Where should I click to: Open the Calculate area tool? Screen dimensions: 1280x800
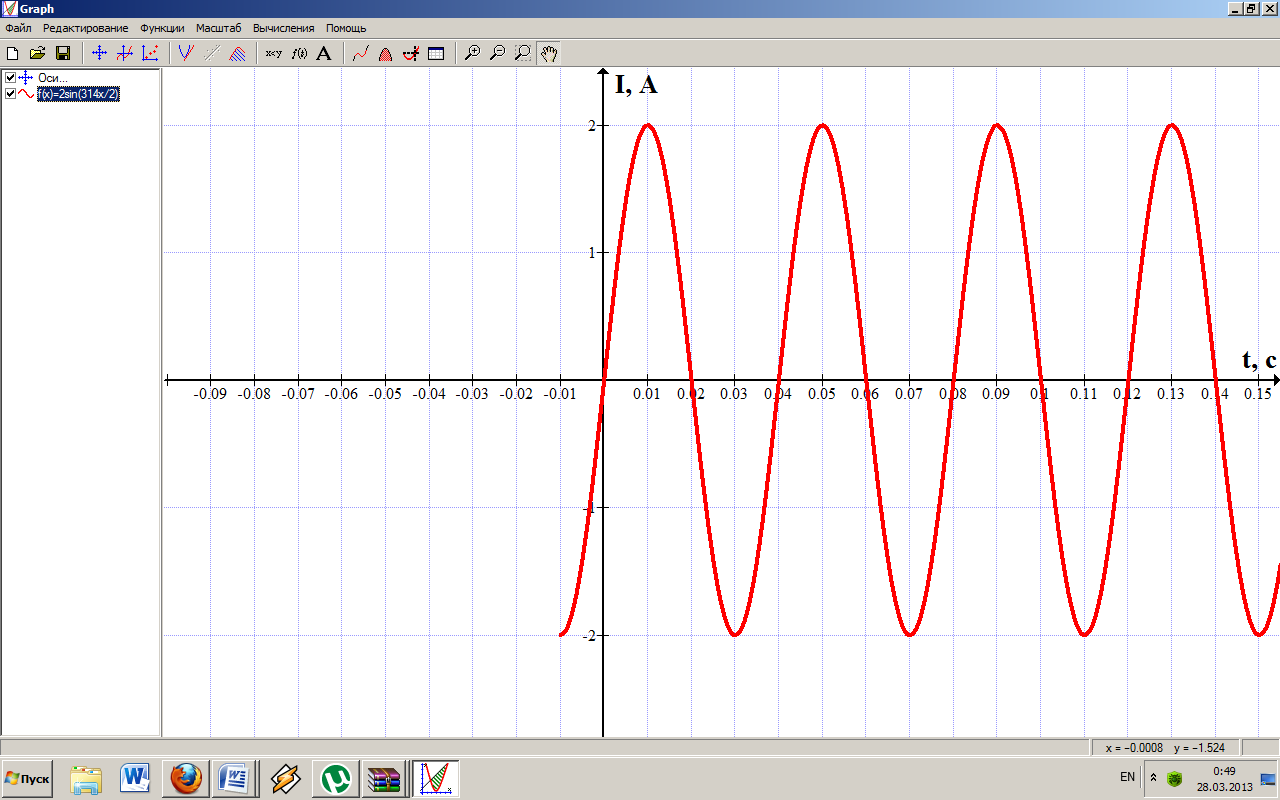tap(385, 54)
